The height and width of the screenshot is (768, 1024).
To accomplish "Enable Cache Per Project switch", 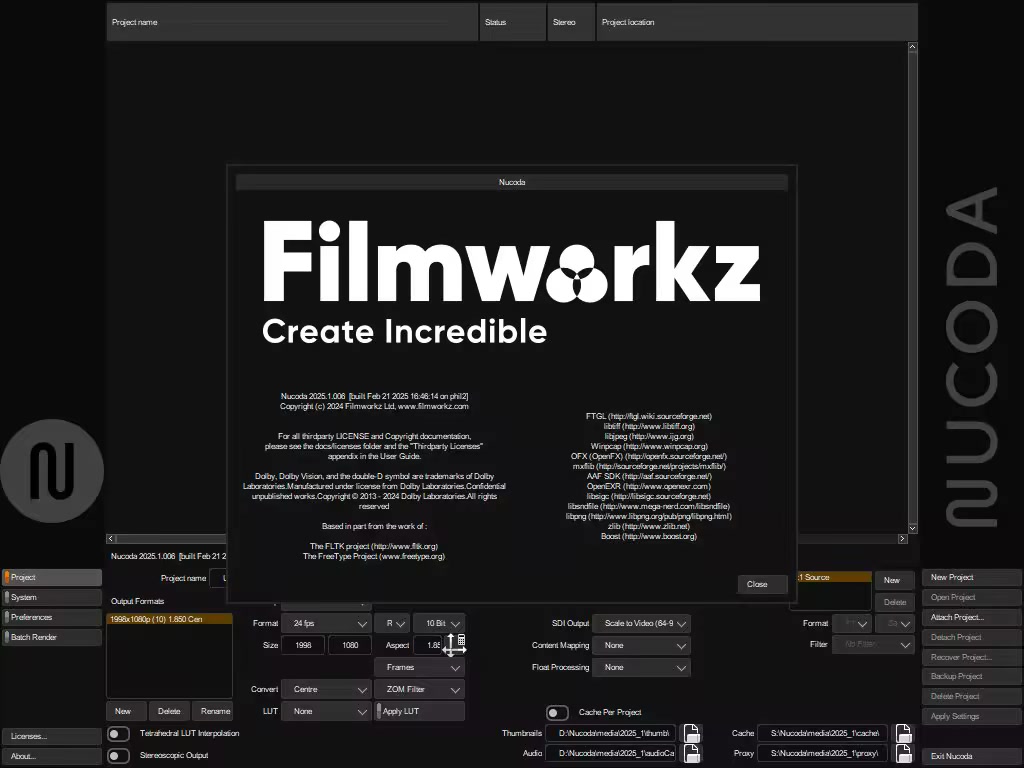I will (557, 712).
